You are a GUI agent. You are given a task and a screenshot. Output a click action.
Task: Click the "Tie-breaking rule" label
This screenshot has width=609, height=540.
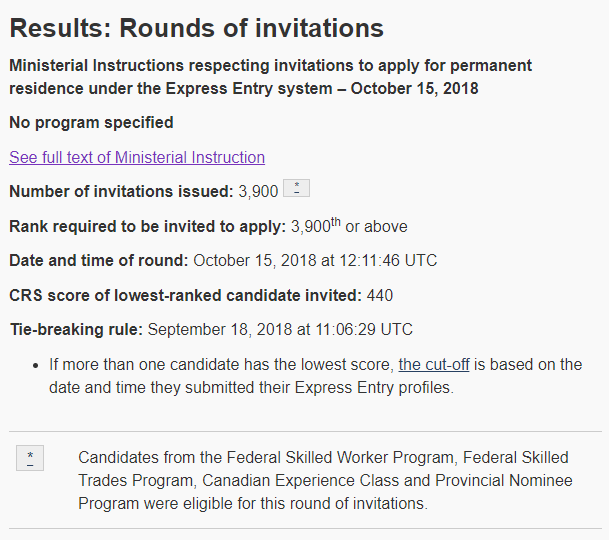point(76,330)
